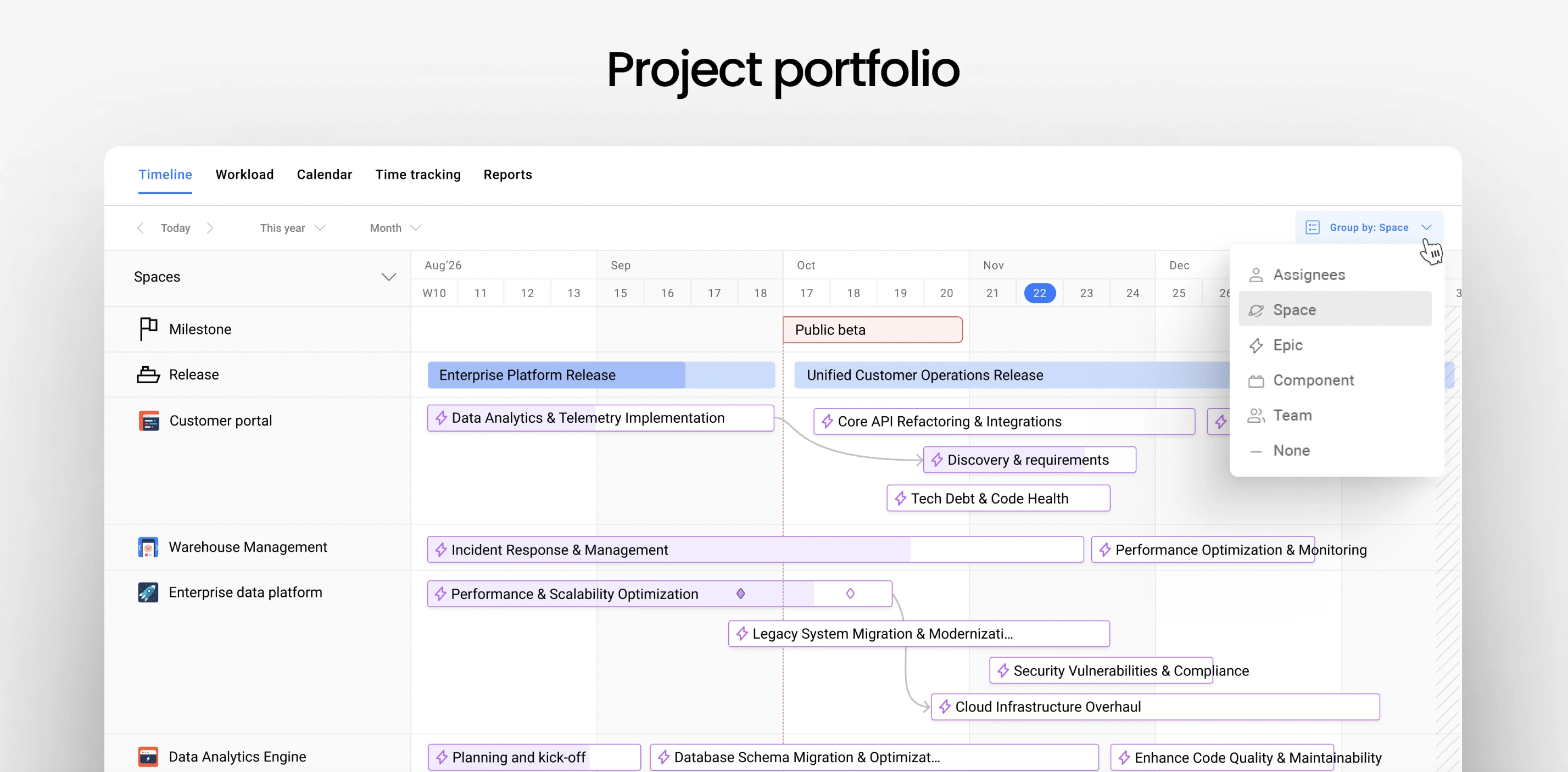The image size is (1568, 772).
Task: Open the Enterprise Platform Release bar
Action: click(x=601, y=375)
